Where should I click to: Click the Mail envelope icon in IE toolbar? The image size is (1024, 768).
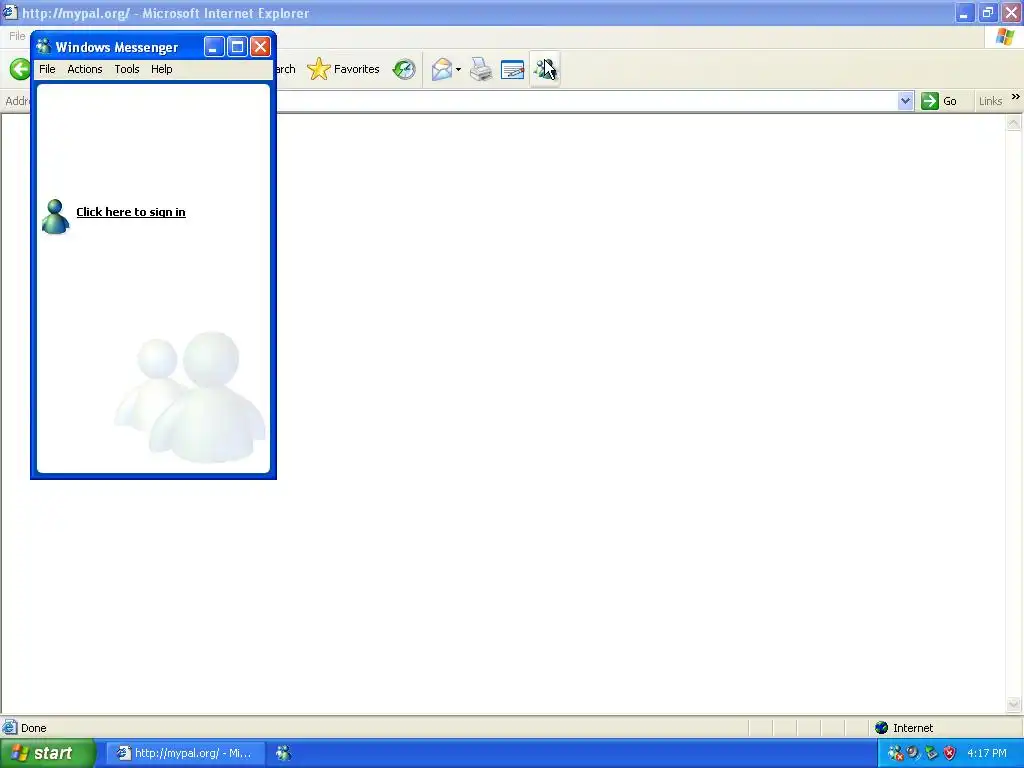(442, 69)
